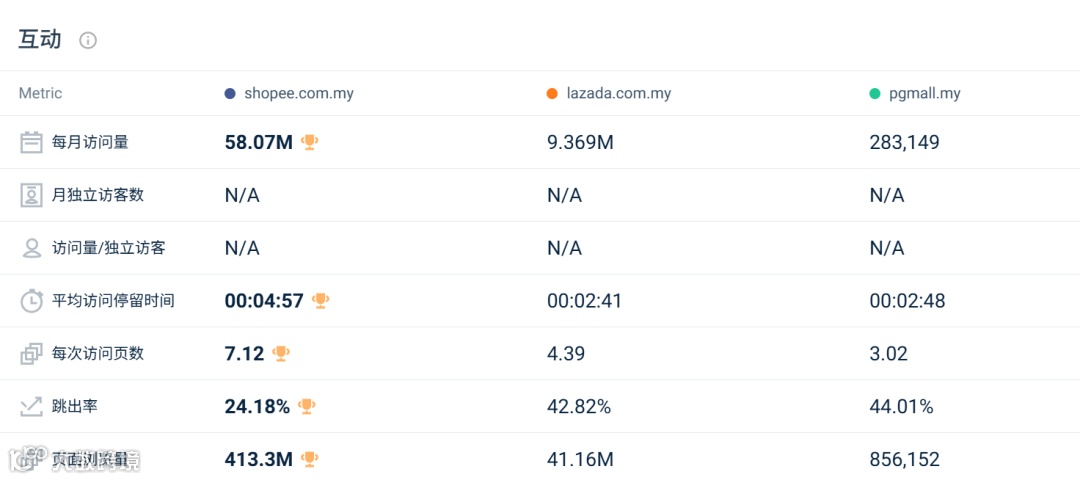Viewport: 1080px width, 480px height.
Task: Click the trophy next to 7.12
Action: click(281, 353)
